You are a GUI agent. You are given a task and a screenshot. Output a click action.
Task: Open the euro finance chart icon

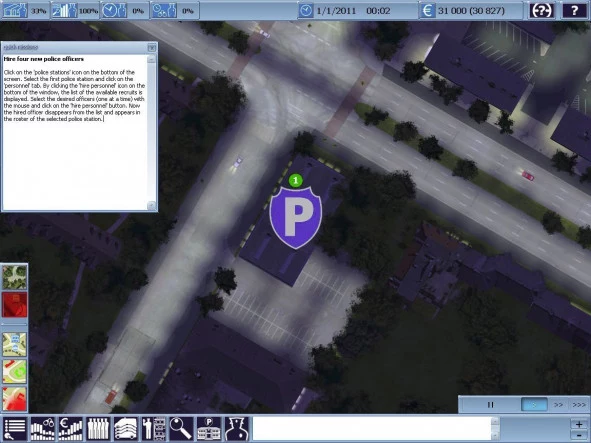70,428
